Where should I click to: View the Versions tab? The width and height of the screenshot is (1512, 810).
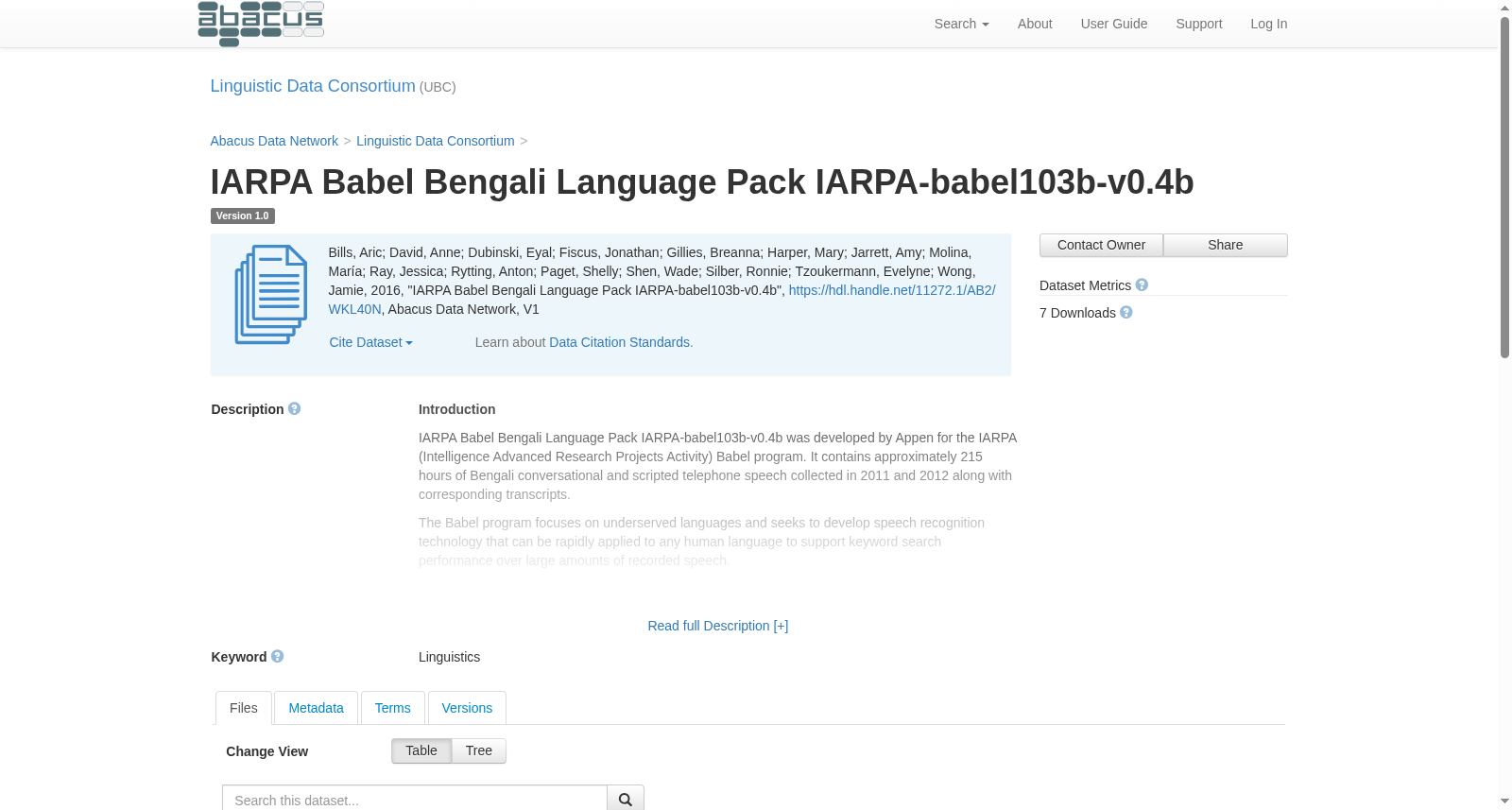click(x=467, y=708)
